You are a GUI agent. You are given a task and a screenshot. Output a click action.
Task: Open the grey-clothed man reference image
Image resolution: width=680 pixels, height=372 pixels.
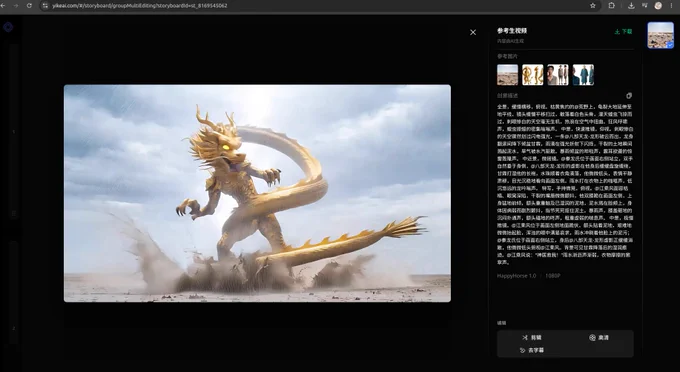tap(558, 75)
